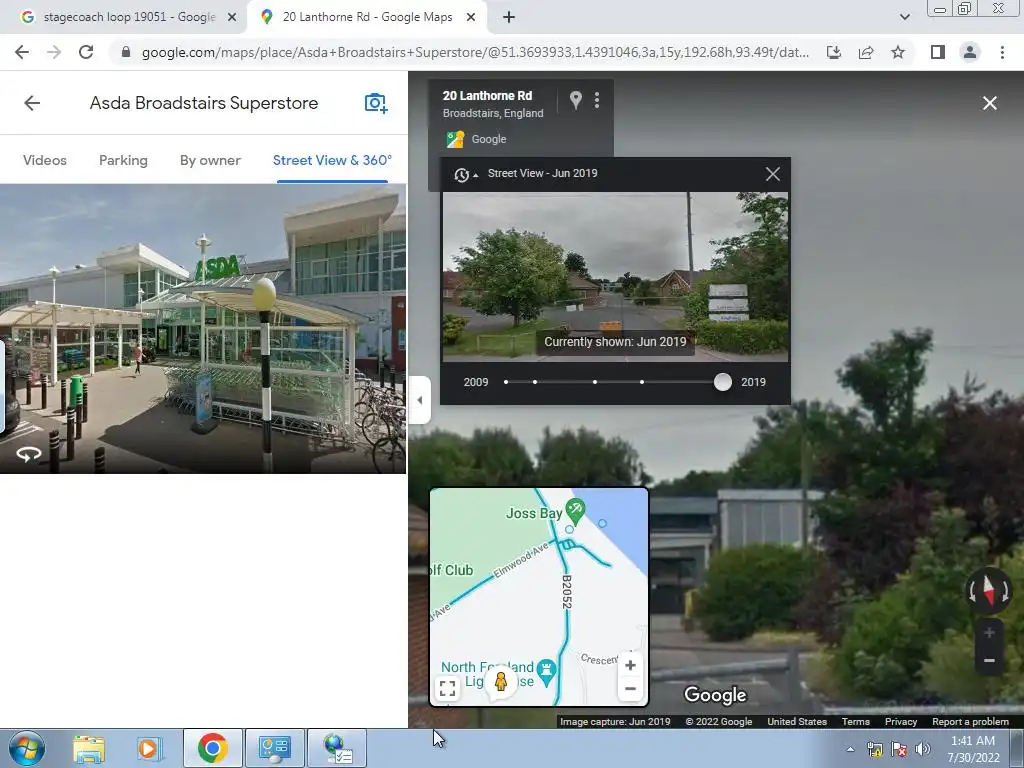
Task: Open the Chrome three-dot menu
Action: tap(1002, 52)
